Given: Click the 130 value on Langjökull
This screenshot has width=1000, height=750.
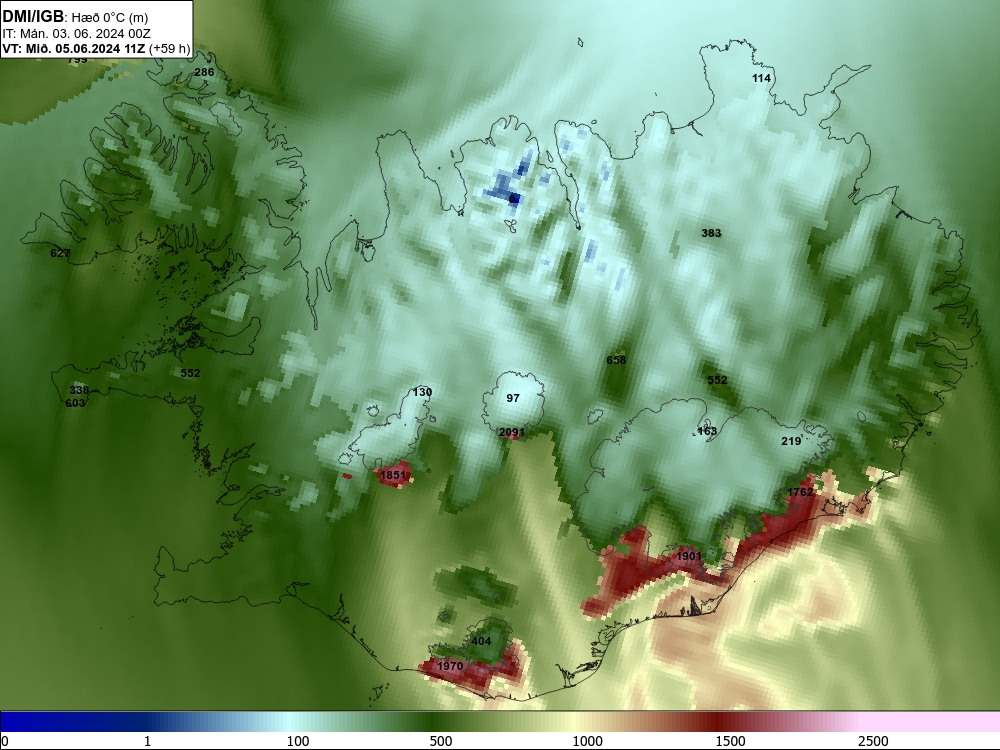Looking at the screenshot, I should pyautogui.click(x=422, y=392).
